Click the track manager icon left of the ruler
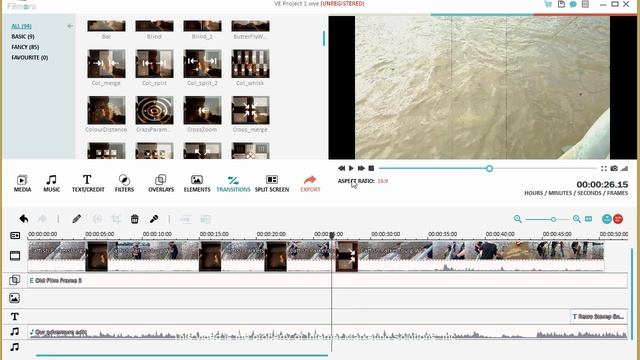 tap(15, 236)
